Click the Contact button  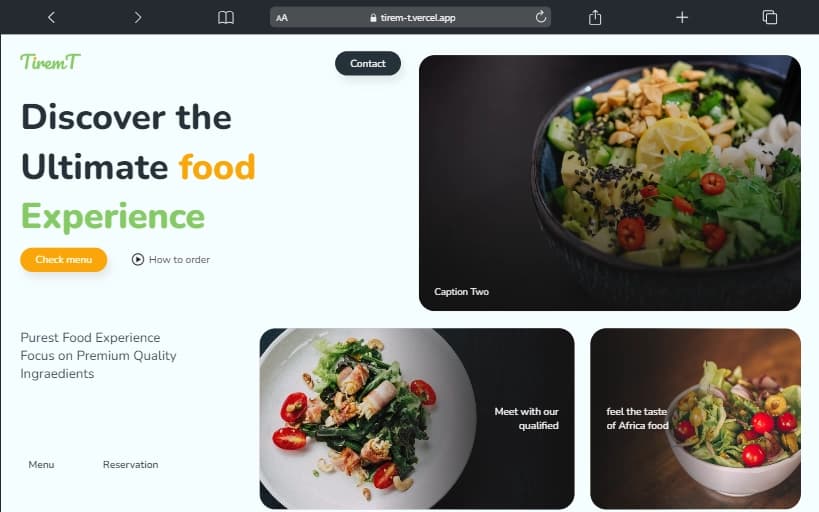tap(368, 63)
